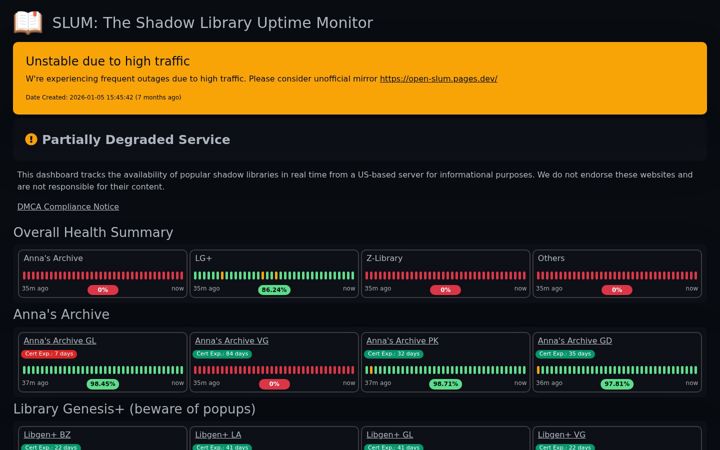
Task: Click Anna's Archive summary 0% badge
Action: [x=103, y=290]
